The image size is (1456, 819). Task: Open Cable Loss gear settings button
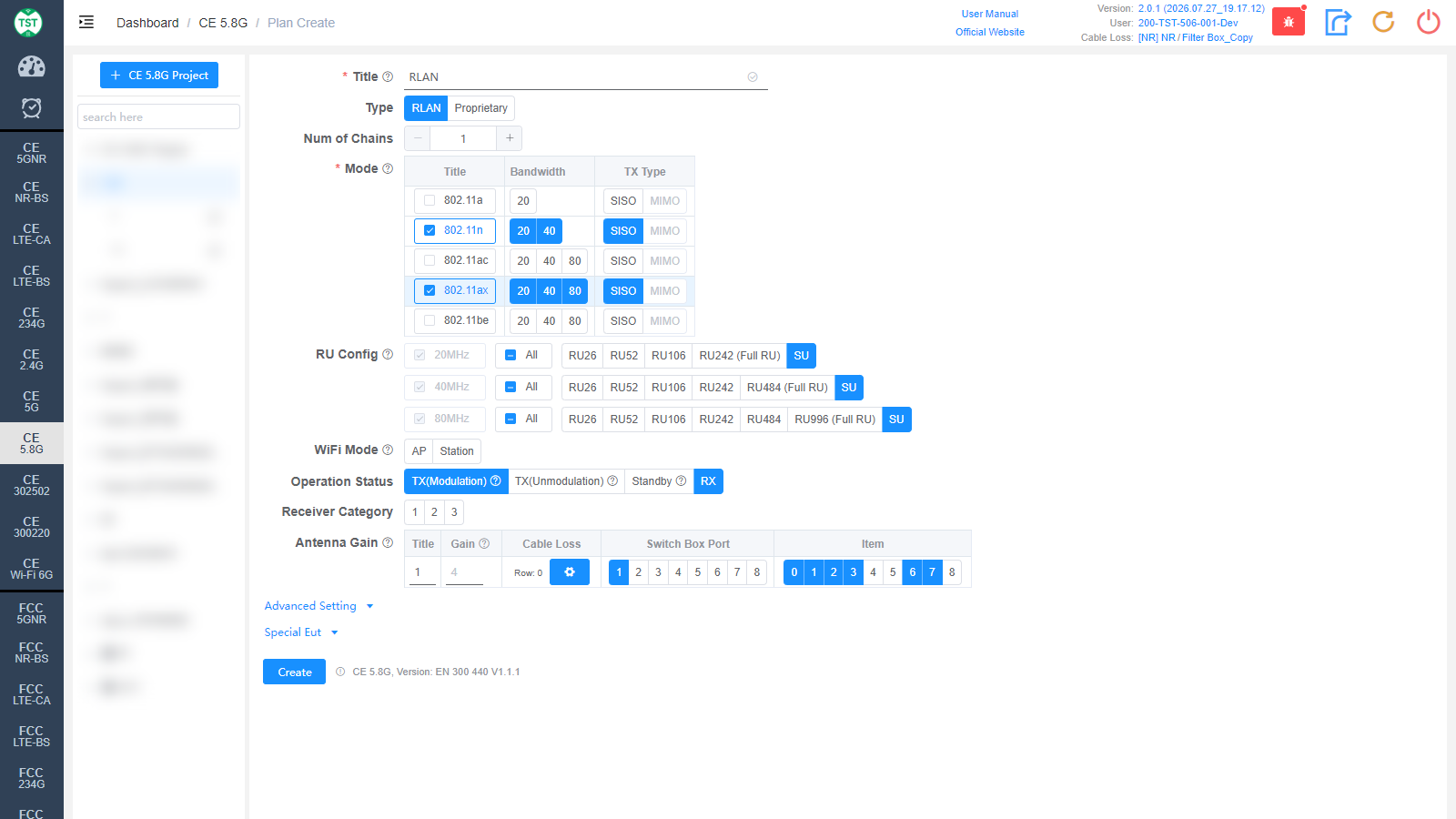570,572
